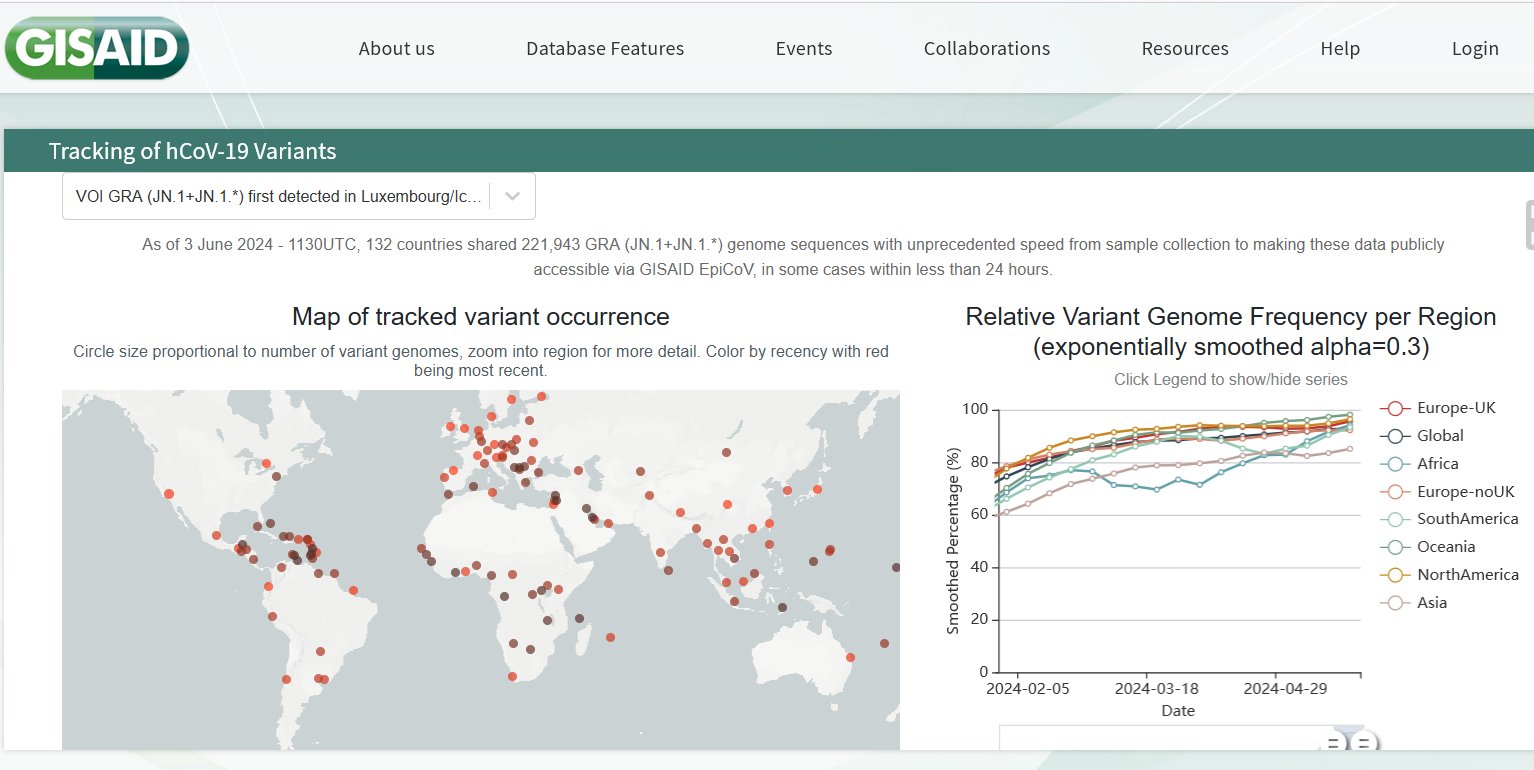Click the SouthAmerica legend marker
This screenshot has width=1534, height=770.
1396,519
